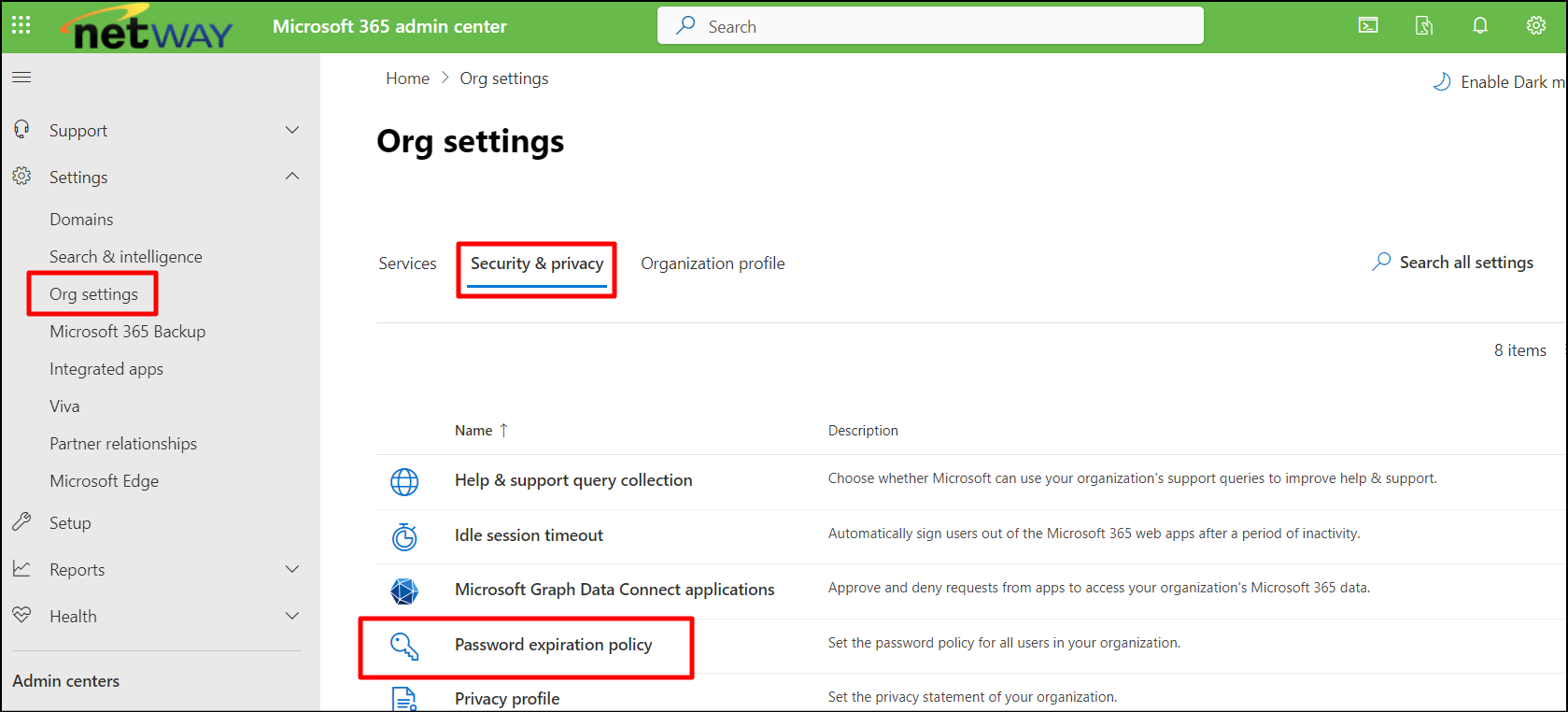Open the app launcher waffle icon

tap(21, 25)
